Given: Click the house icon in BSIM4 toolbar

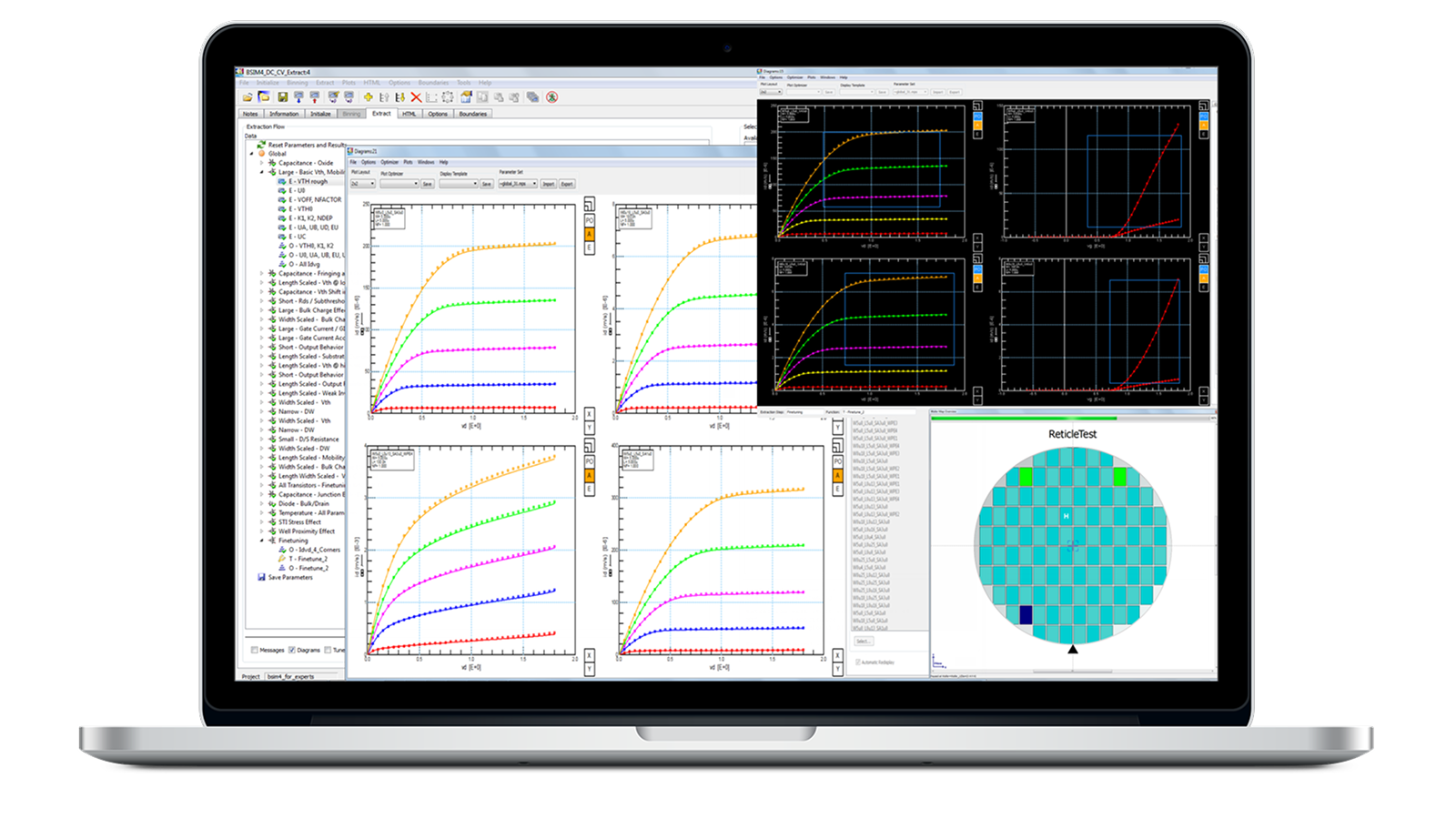Looking at the screenshot, I should 466,97.
